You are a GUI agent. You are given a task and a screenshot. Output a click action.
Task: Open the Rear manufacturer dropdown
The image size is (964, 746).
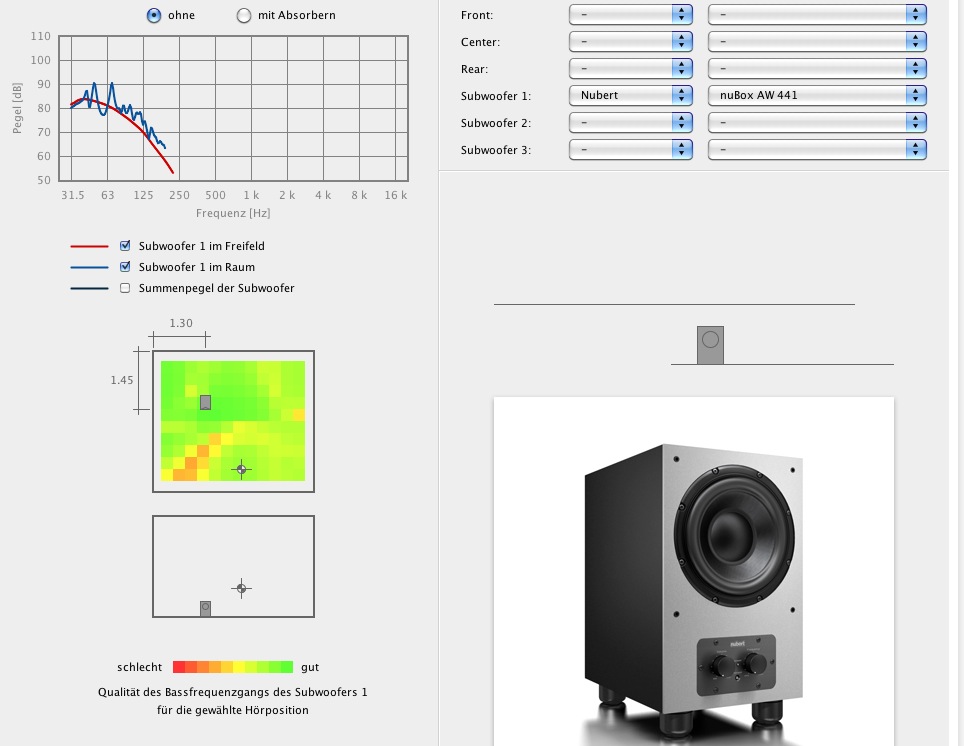[630, 68]
